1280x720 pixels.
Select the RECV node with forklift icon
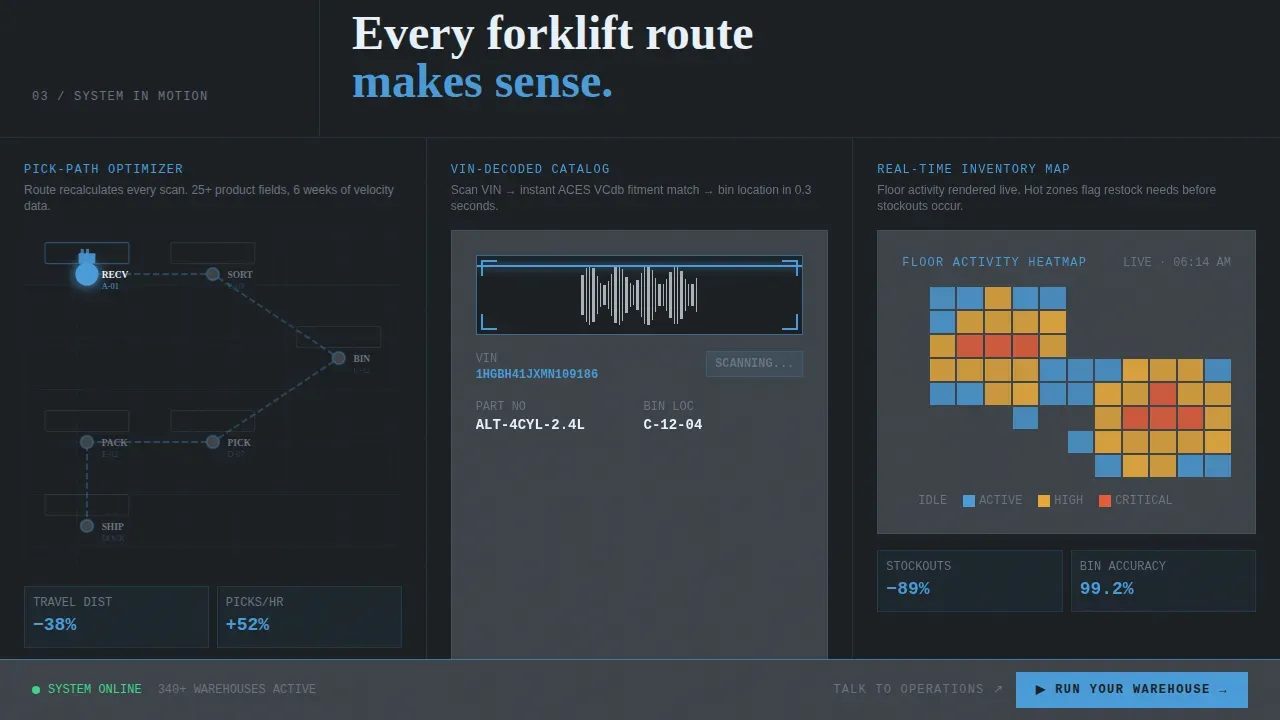[87, 274]
